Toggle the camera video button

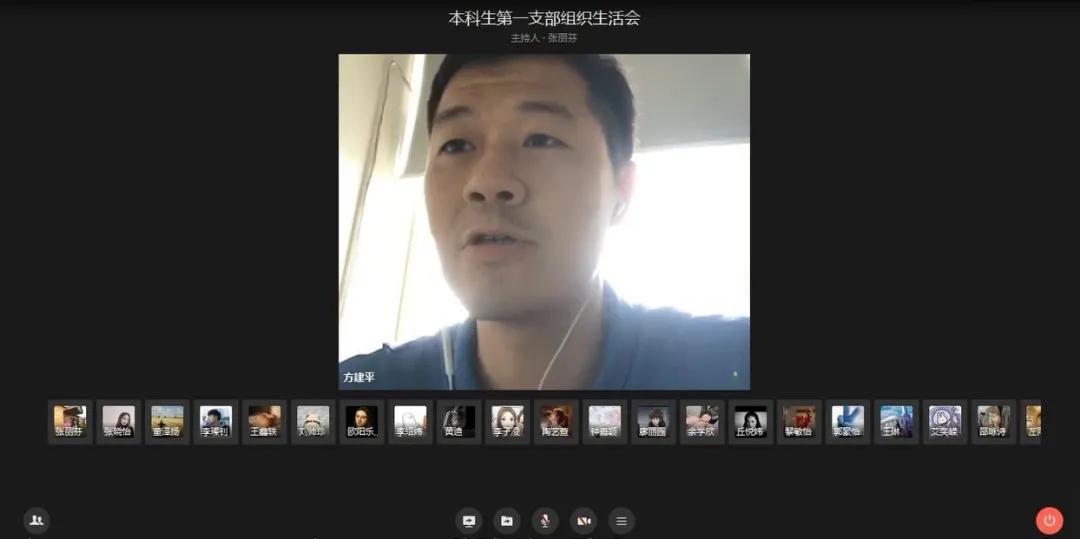(x=583, y=521)
